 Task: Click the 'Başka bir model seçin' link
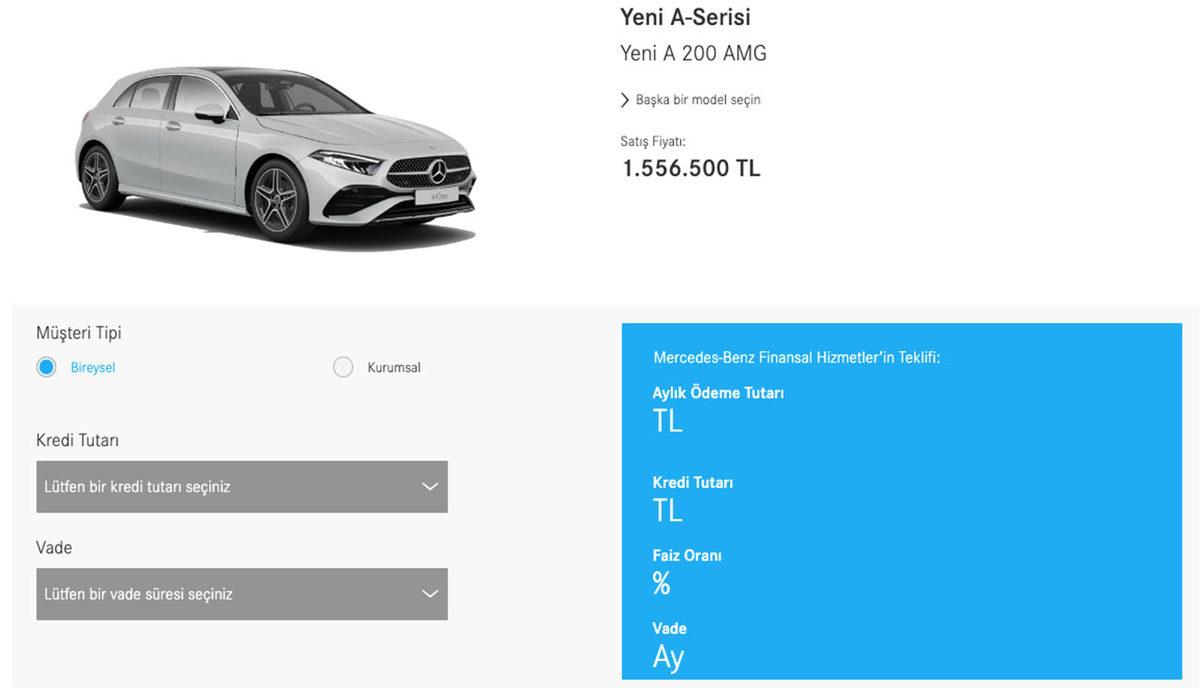coord(697,99)
